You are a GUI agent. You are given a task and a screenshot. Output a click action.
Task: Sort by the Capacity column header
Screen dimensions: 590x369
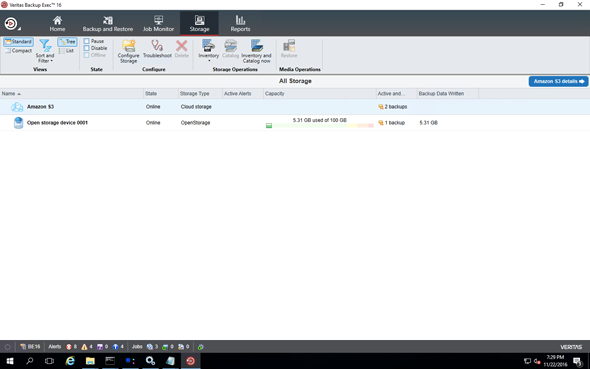319,94
